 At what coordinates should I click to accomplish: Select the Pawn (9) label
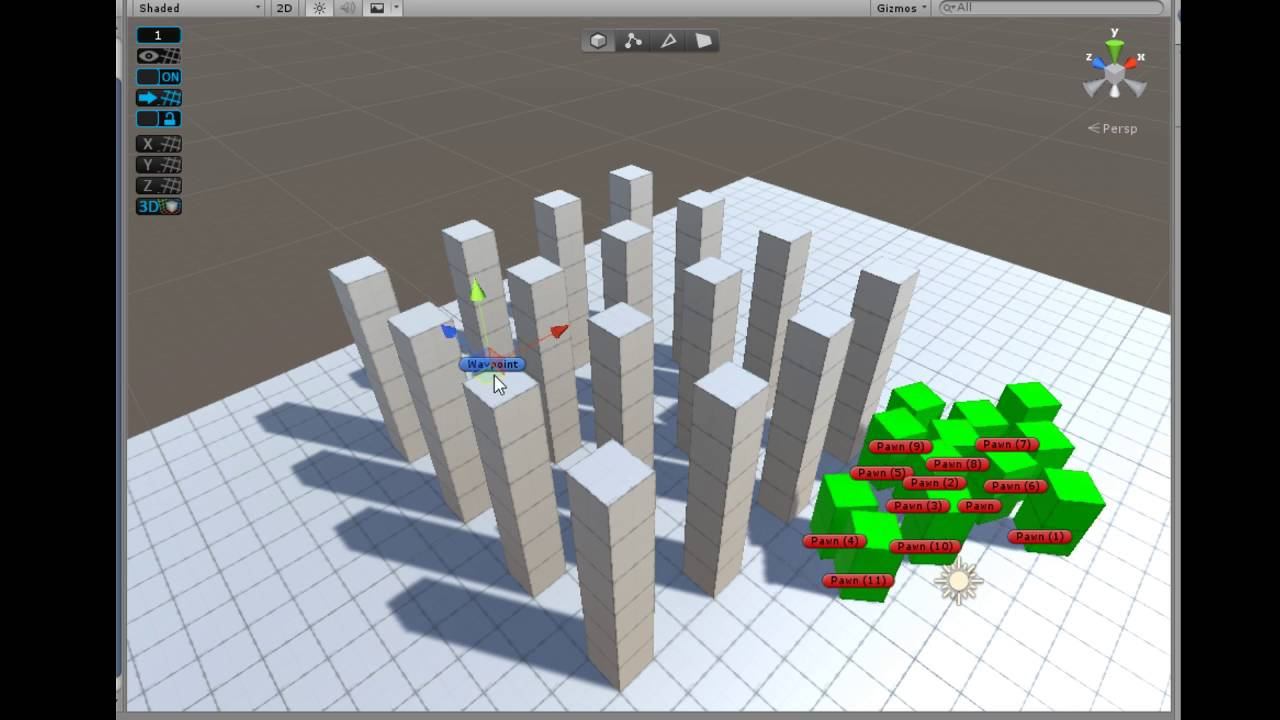[900, 447]
